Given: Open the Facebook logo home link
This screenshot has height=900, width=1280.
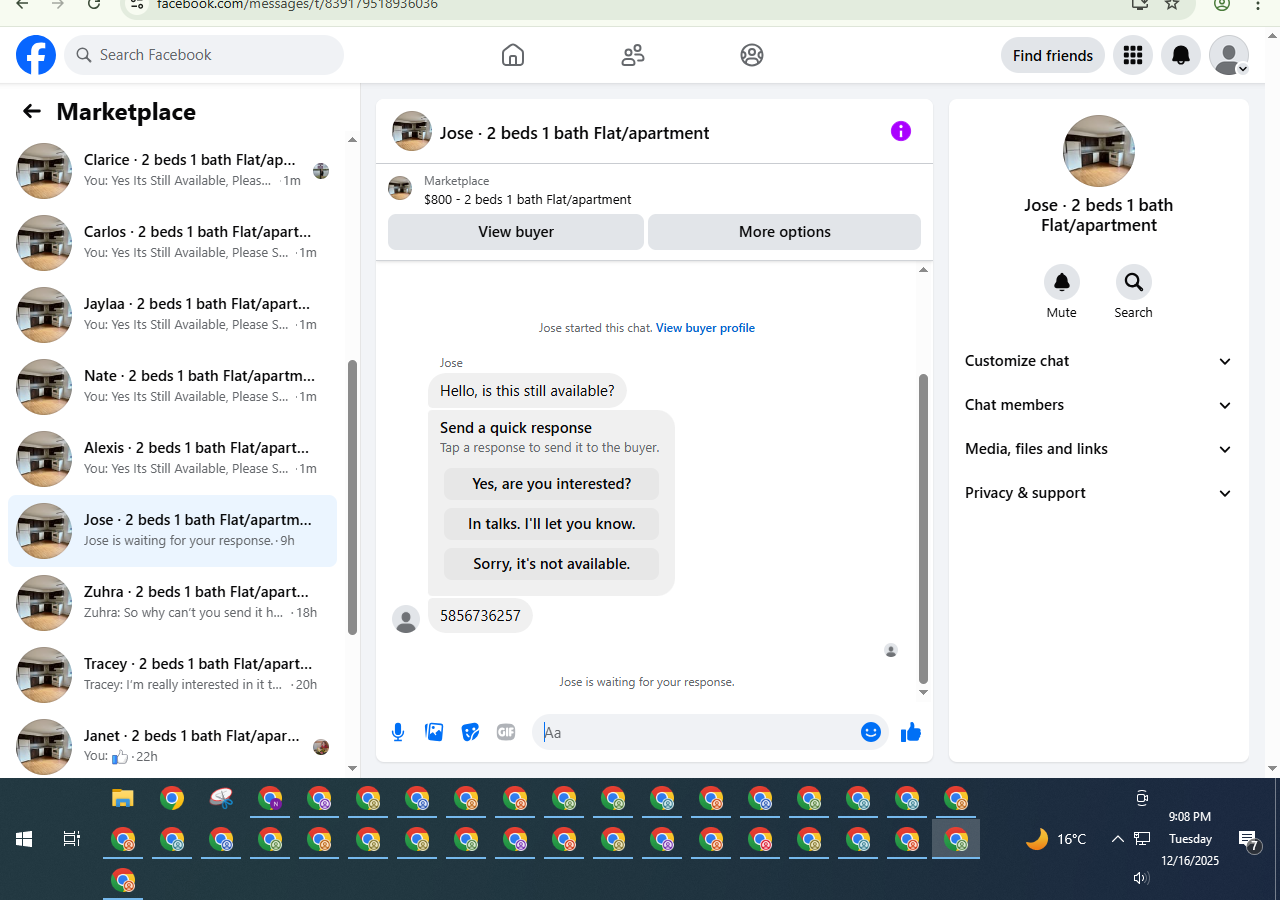Looking at the screenshot, I should [x=36, y=55].
